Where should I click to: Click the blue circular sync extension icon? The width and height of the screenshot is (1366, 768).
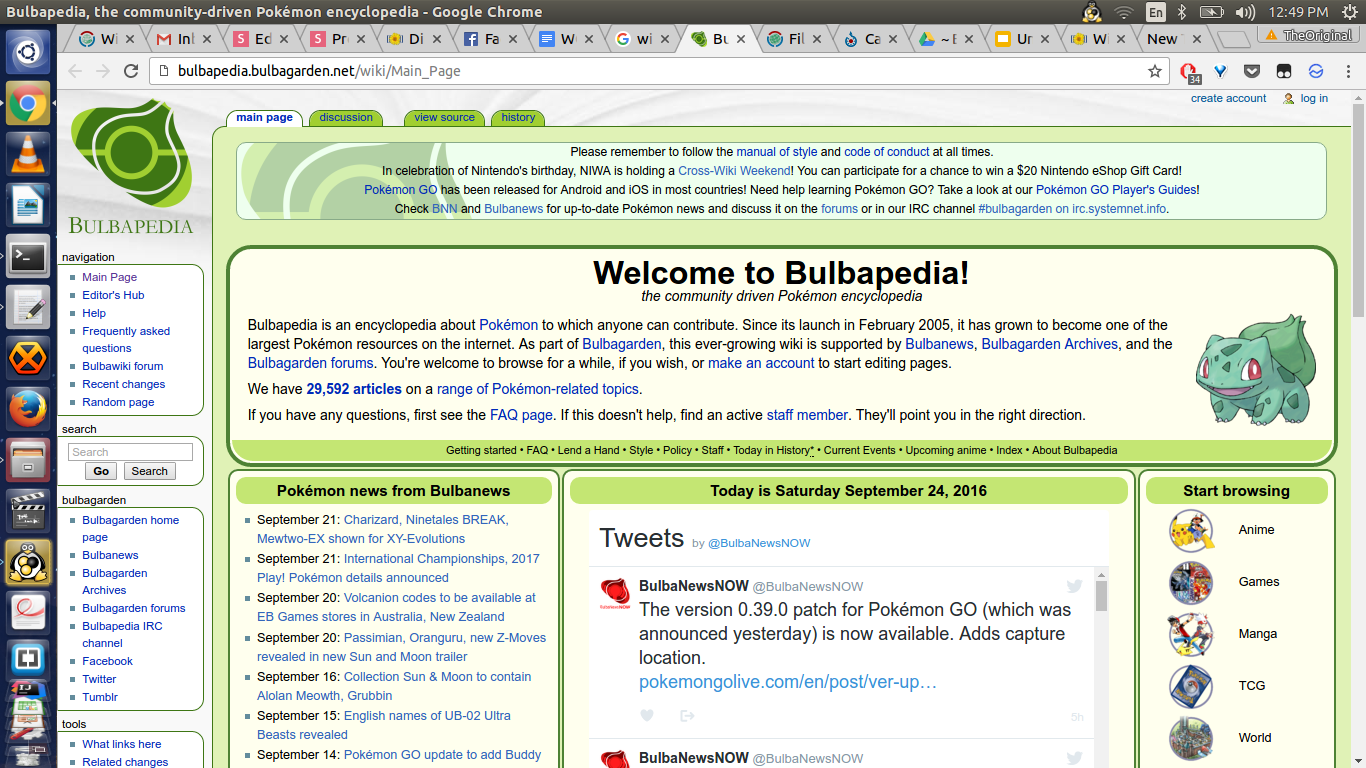[1316, 71]
